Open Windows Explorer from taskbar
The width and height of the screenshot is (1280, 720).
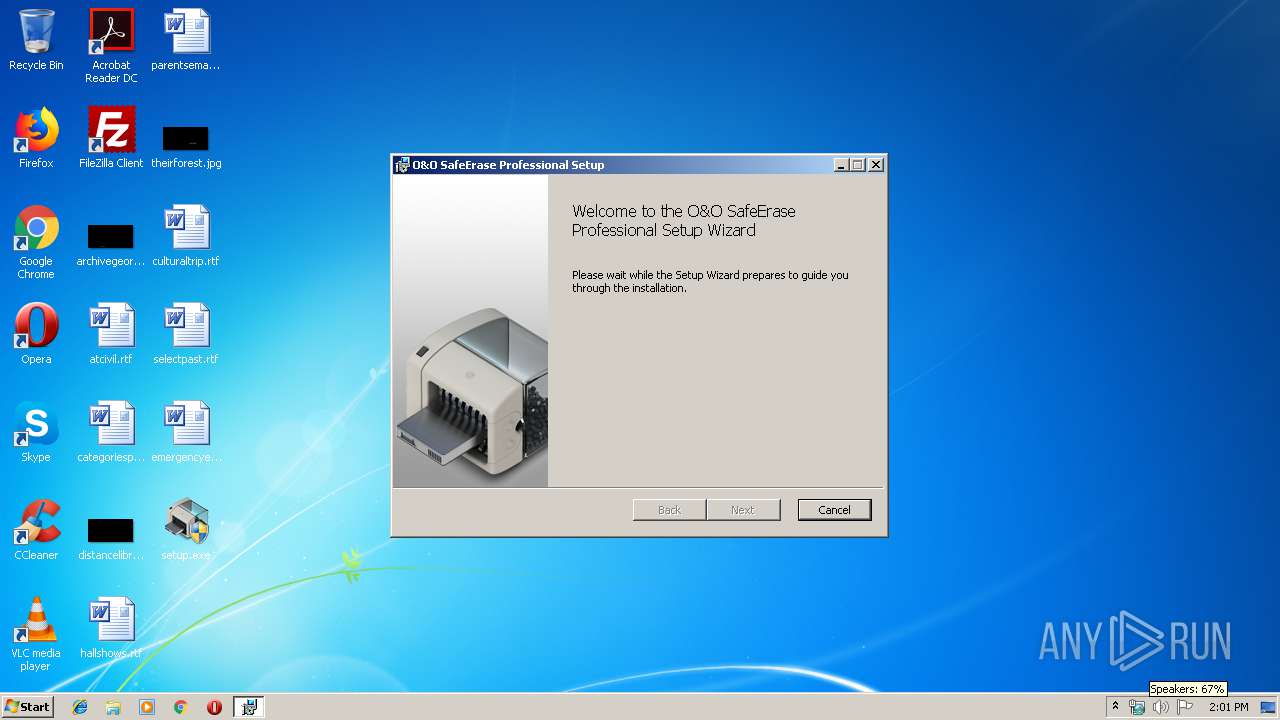(113, 707)
